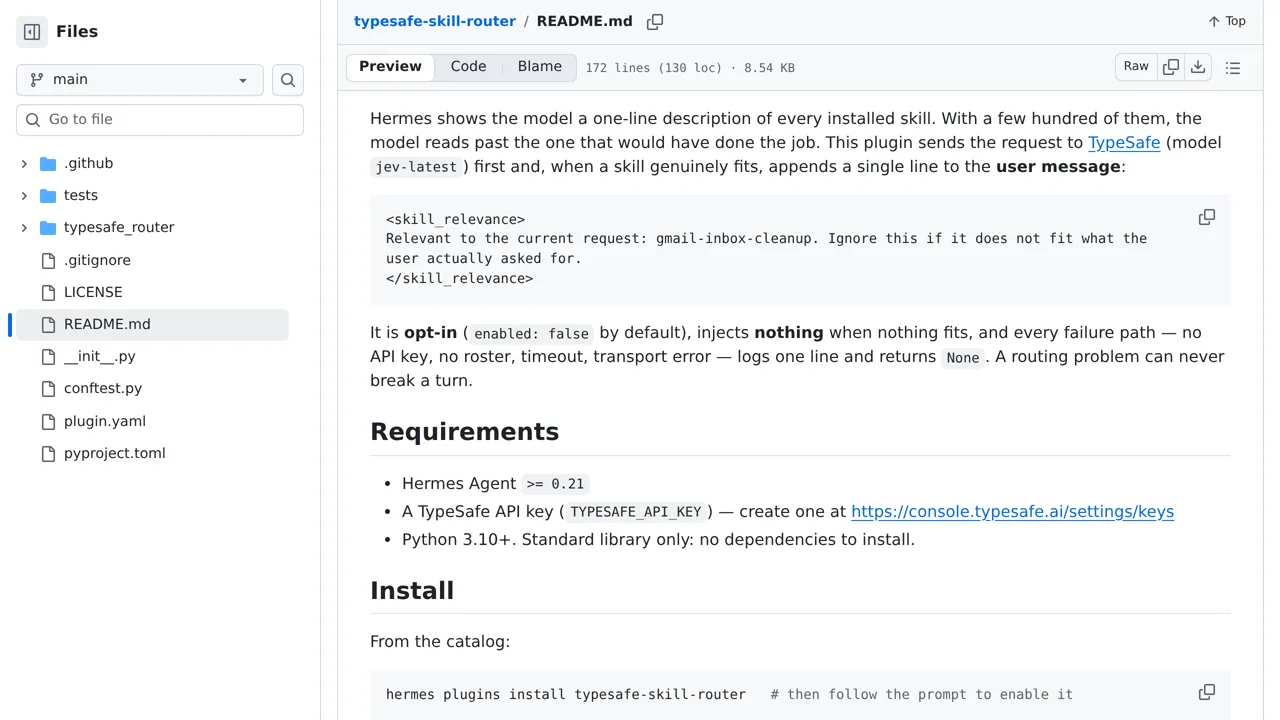
Task: Focus the Go to file field
Action: click(x=160, y=120)
